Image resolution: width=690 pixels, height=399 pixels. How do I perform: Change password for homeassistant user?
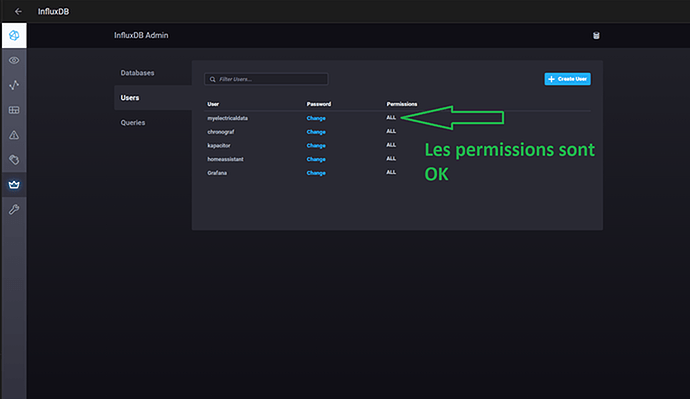coord(316,159)
